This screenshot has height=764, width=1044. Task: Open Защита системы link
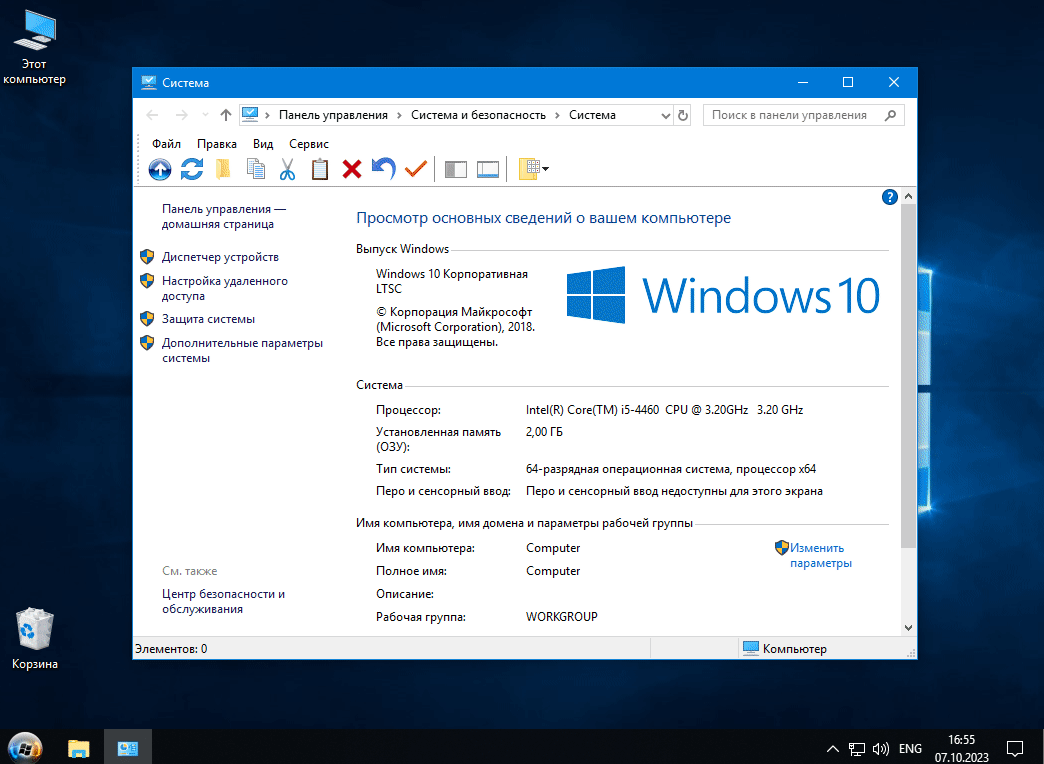pos(208,319)
